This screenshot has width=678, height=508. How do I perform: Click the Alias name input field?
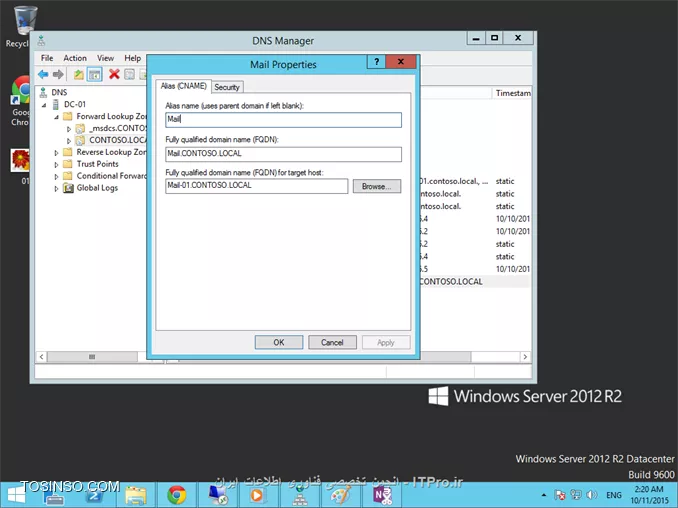point(283,120)
